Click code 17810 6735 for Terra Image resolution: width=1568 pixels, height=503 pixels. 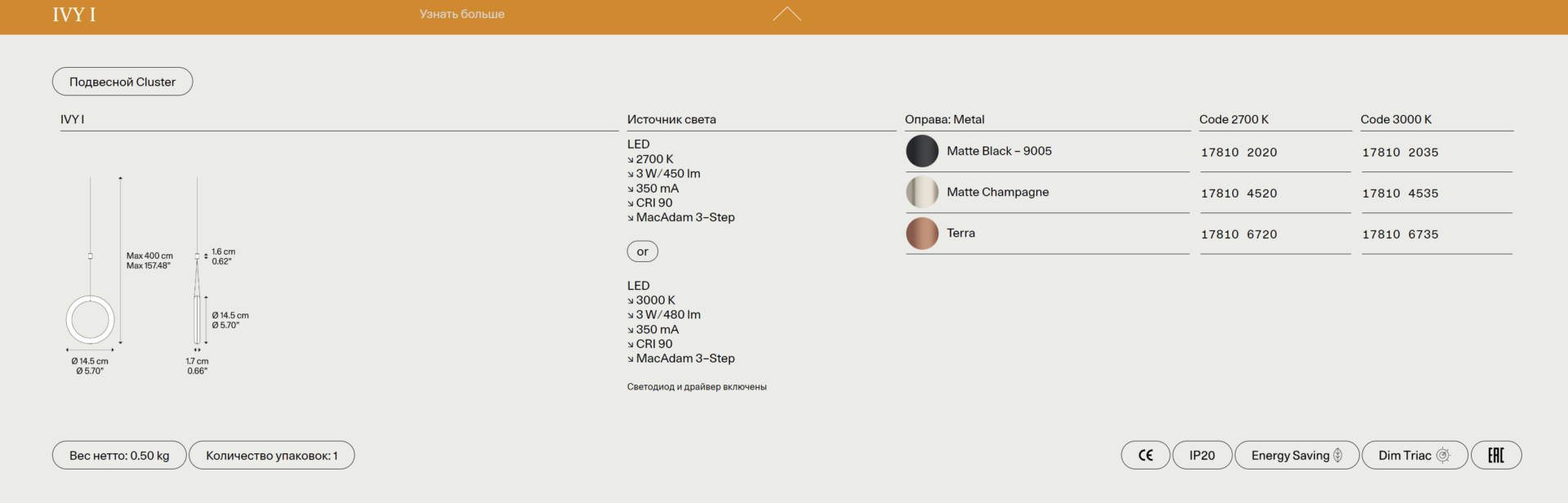(1400, 234)
